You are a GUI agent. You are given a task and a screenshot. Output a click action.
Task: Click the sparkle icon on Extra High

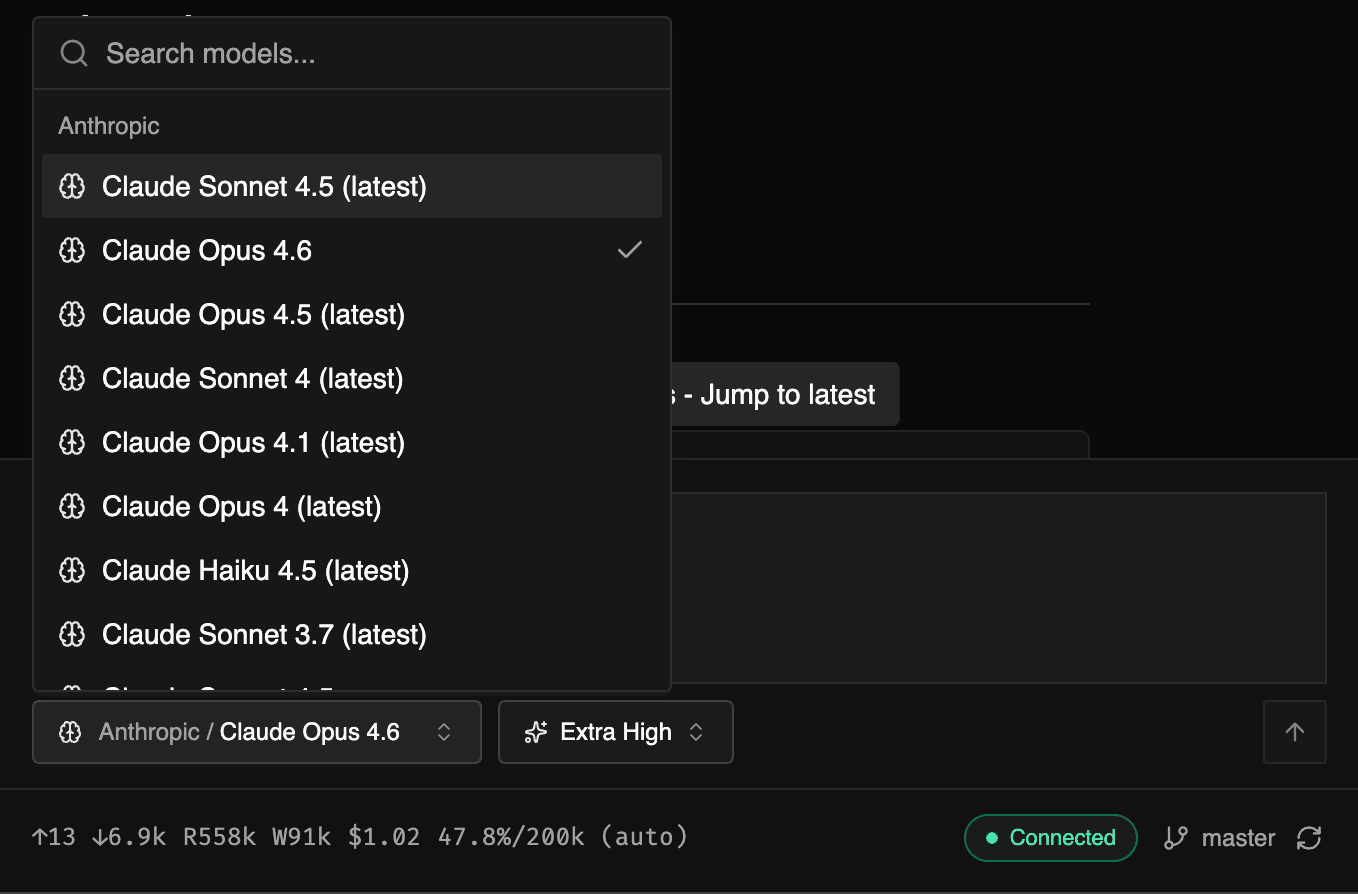536,732
